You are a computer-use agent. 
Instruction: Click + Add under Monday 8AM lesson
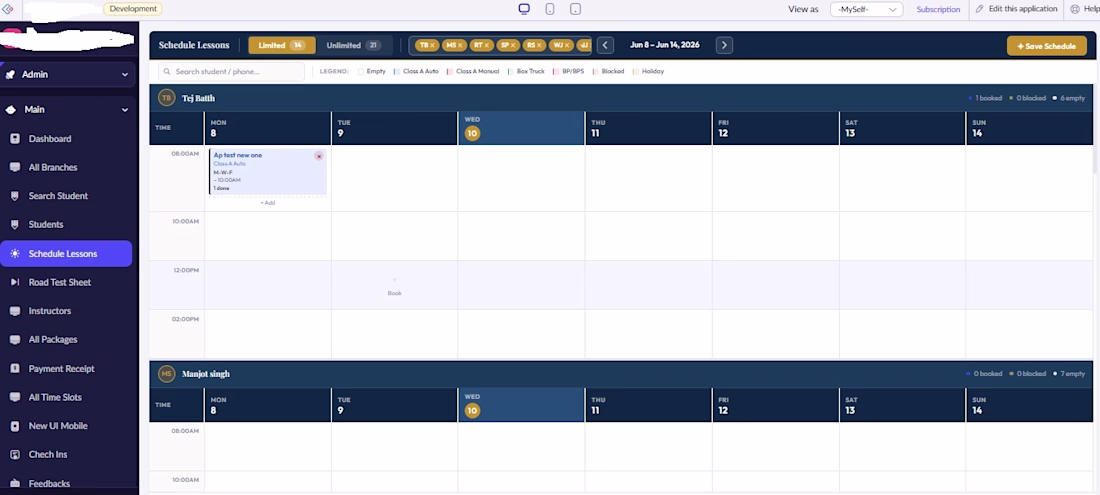[268, 203]
